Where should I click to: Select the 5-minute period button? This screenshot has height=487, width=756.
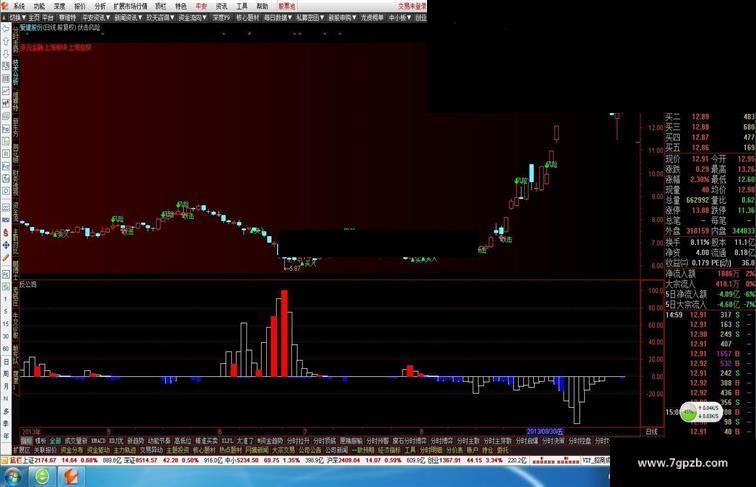click(x=6, y=311)
